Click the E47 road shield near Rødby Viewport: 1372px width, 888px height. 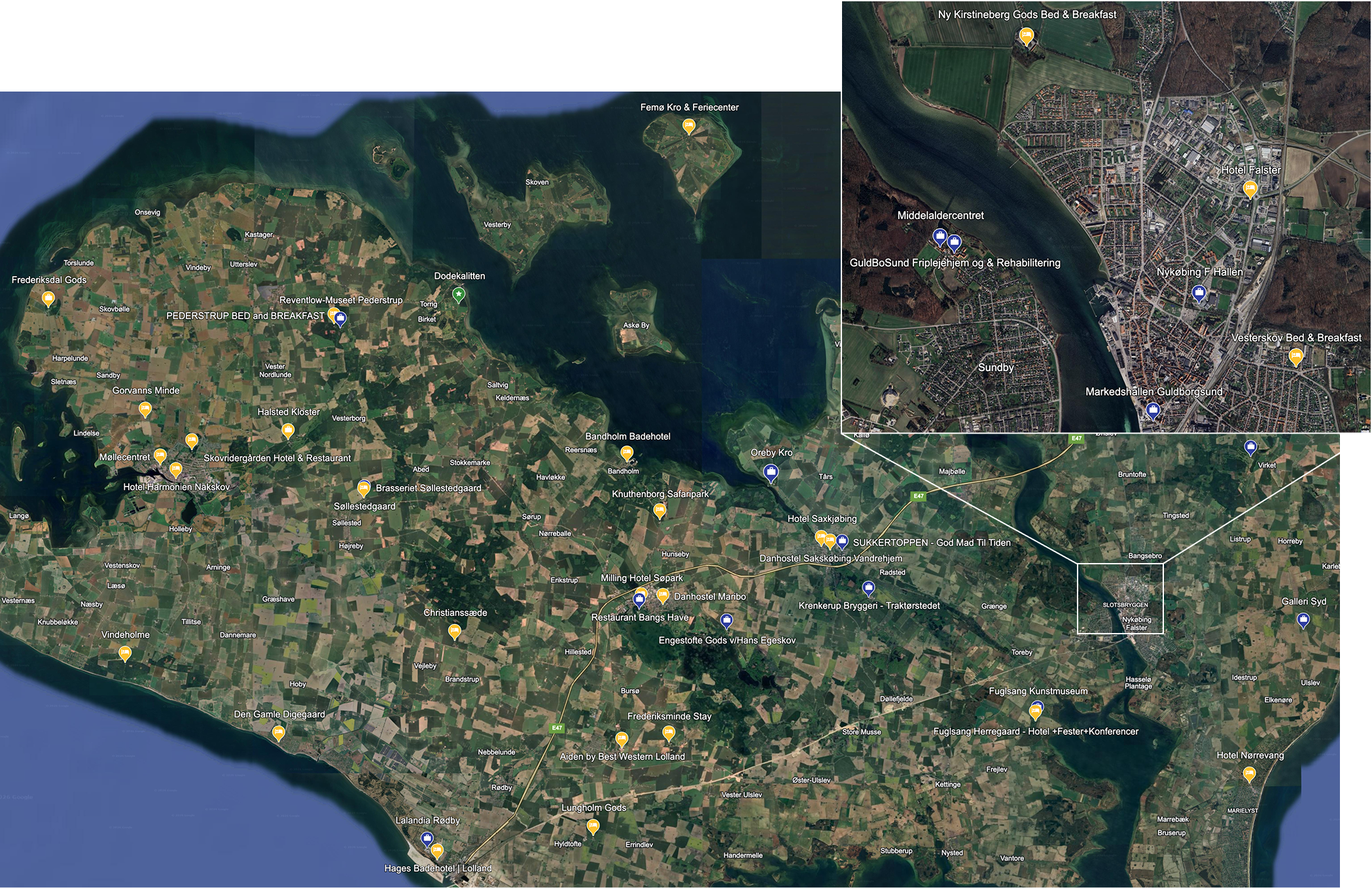pos(557,728)
